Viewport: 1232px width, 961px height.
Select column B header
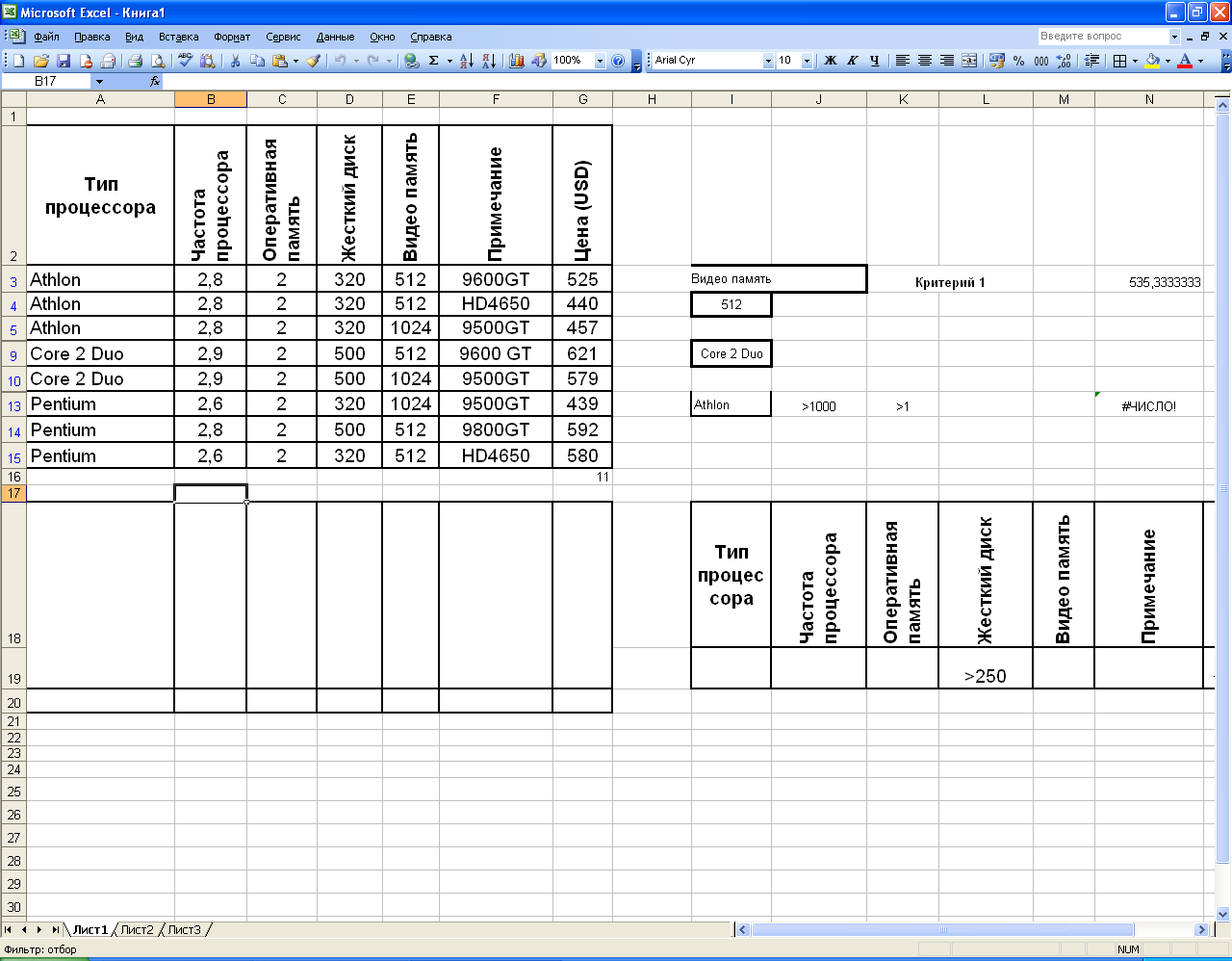click(211, 99)
